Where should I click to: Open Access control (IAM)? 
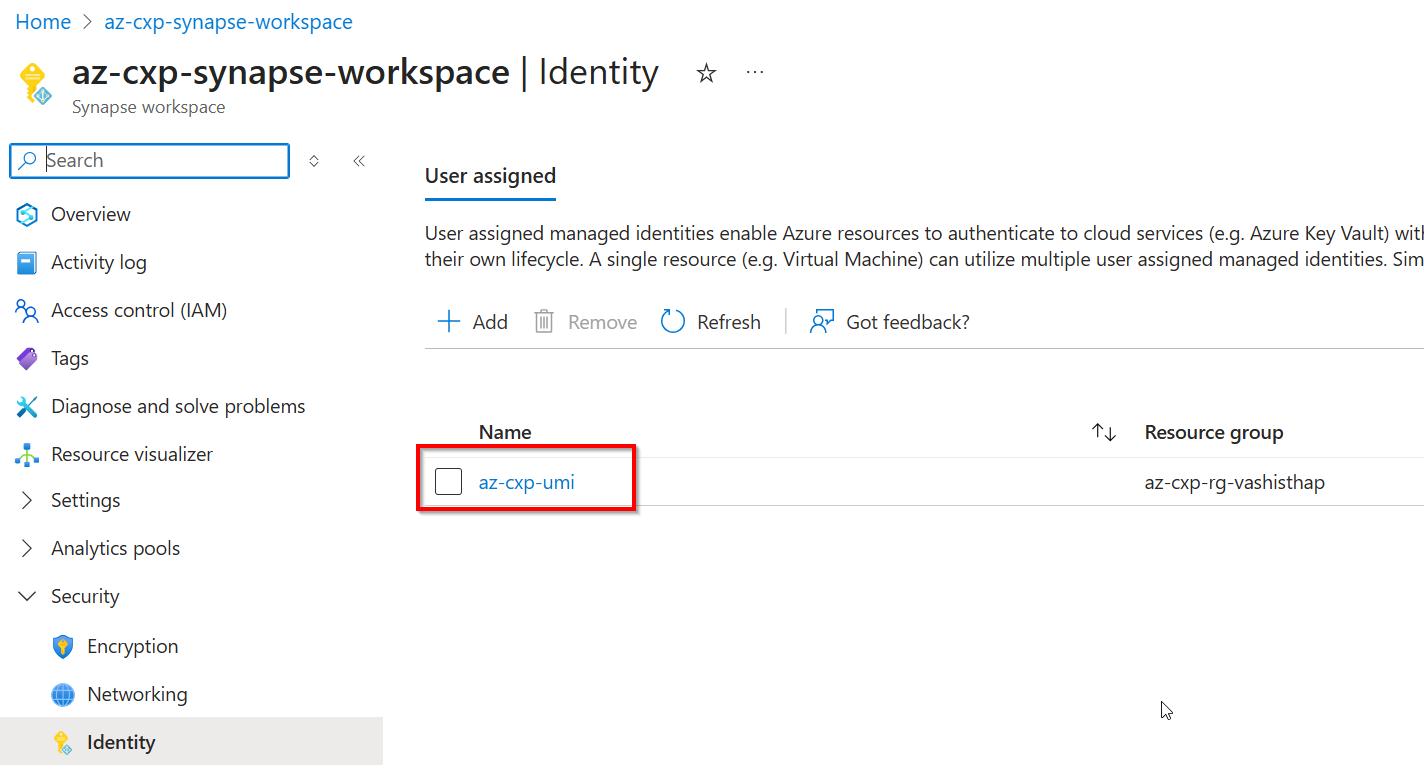pyautogui.click(x=139, y=311)
